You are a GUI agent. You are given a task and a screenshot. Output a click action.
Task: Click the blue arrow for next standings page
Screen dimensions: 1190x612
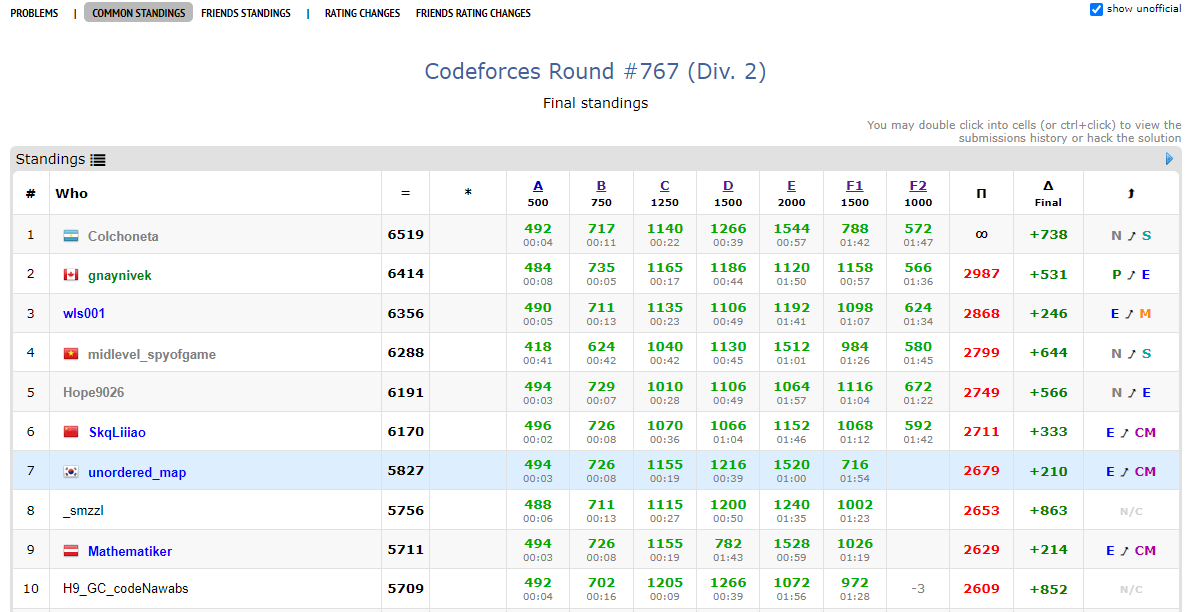pyautogui.click(x=1170, y=159)
